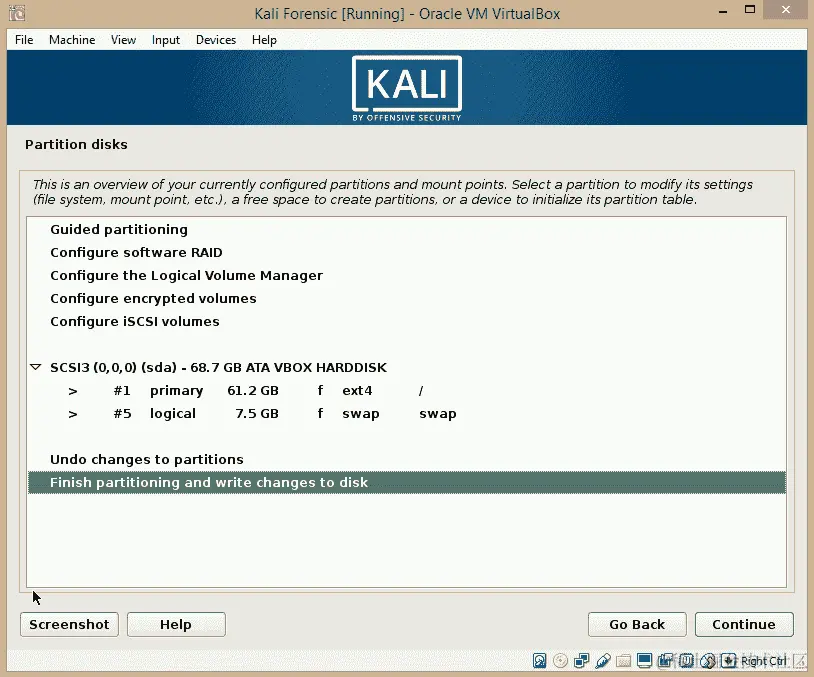Click the display settings status icon
814x677 pixels.
[x=644, y=660]
